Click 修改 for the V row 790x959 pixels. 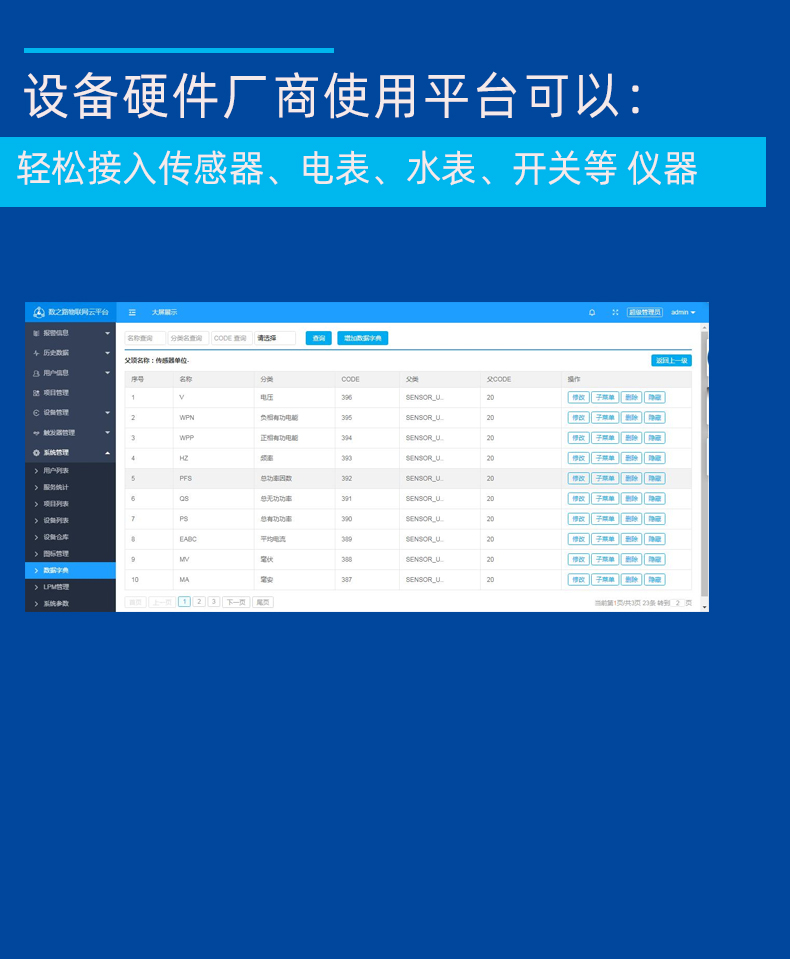578,397
